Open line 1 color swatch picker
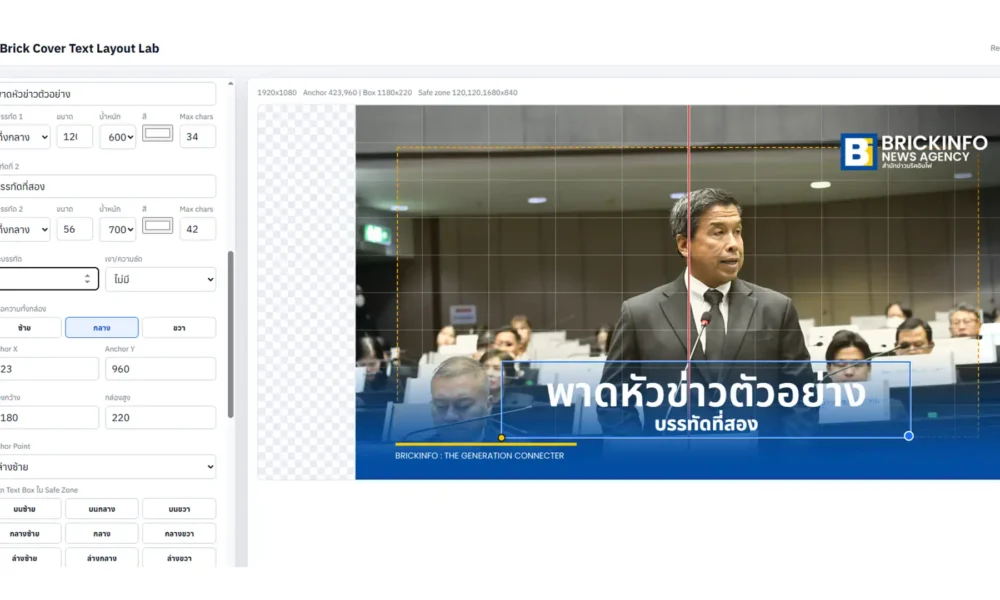This screenshot has width=1000, height=600. pyautogui.click(x=158, y=133)
